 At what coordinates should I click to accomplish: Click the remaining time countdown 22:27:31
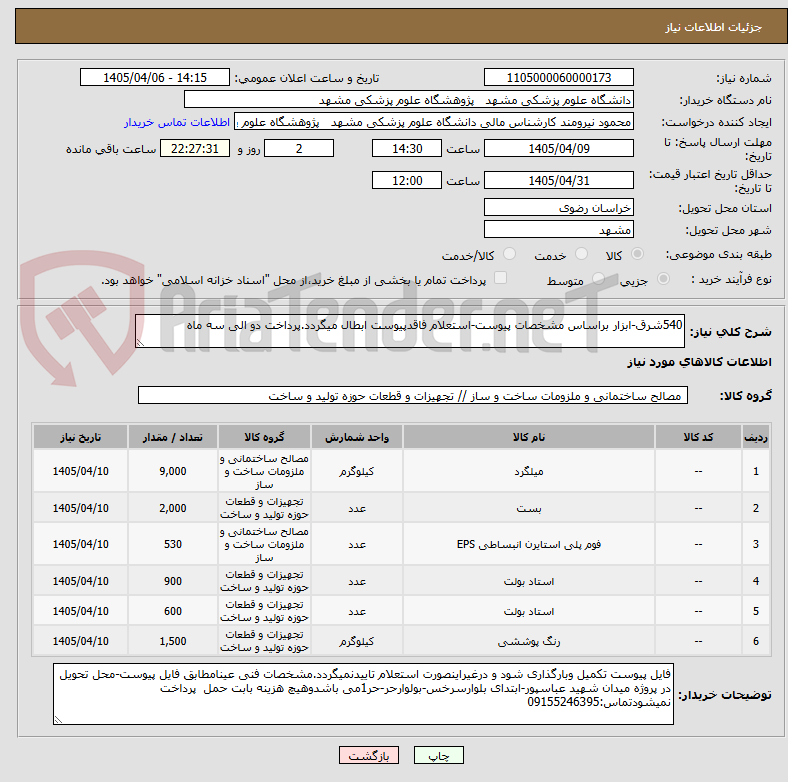coord(195,148)
